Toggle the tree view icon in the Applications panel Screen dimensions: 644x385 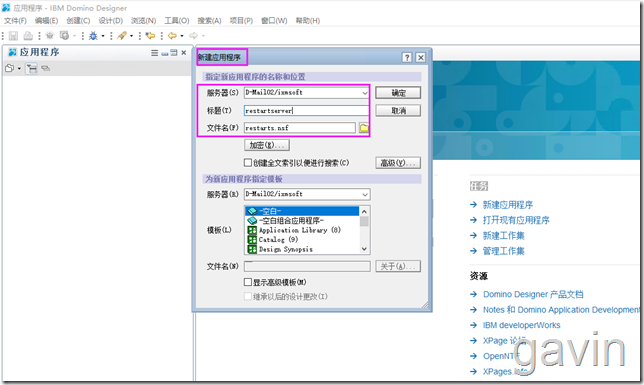31,68
